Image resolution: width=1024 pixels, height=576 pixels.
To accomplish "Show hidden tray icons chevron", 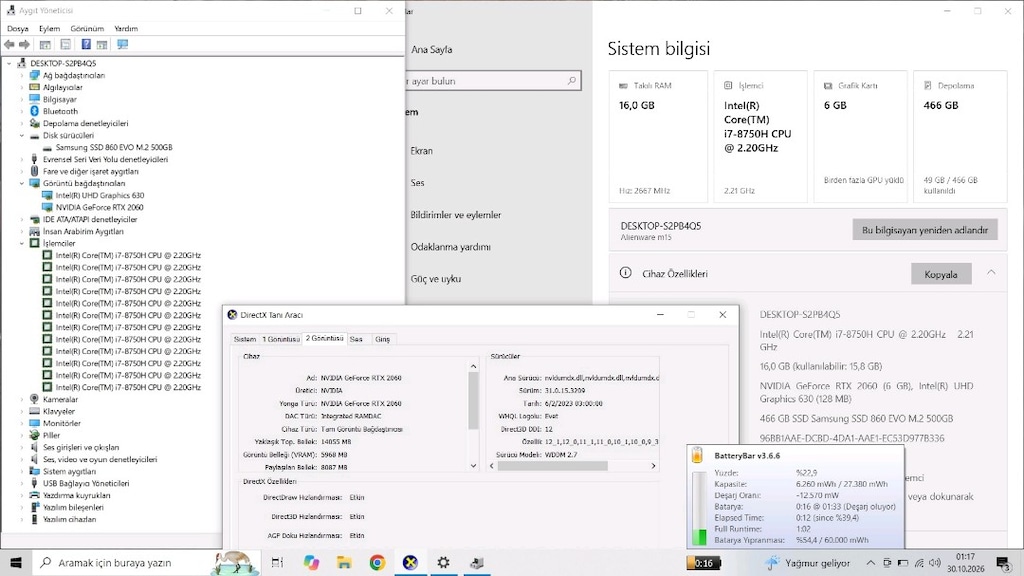I will pyautogui.click(x=871, y=562).
